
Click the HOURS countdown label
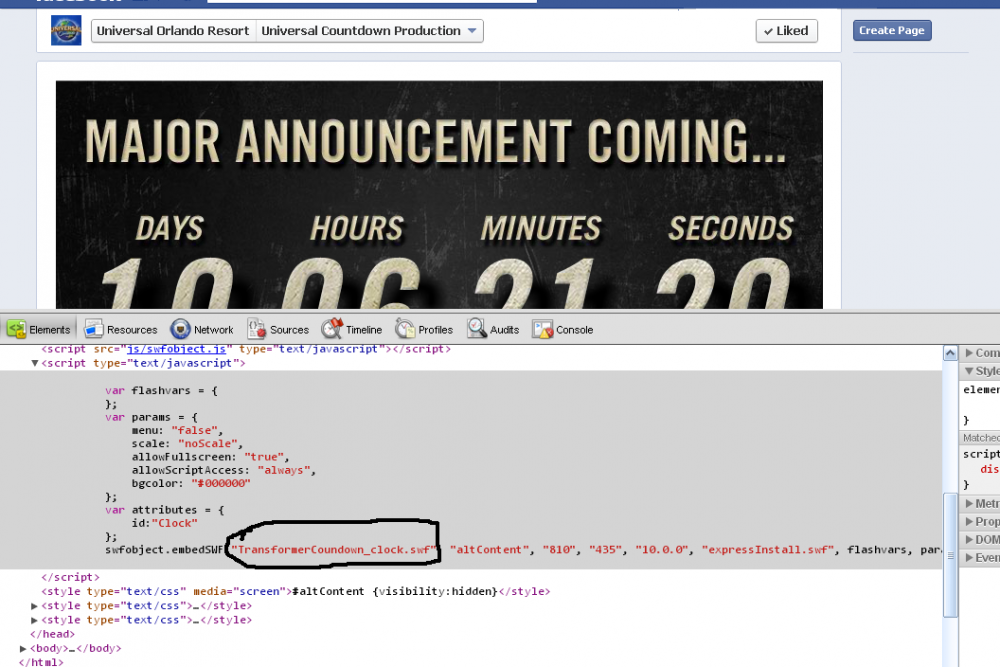coord(357,228)
